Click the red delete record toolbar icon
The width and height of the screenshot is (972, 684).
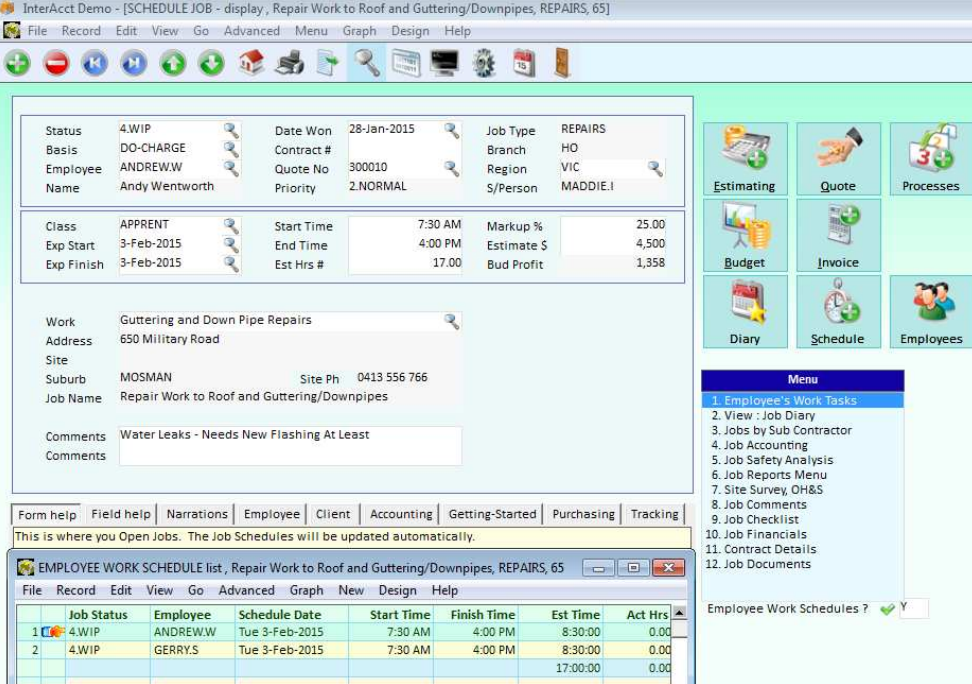pyautogui.click(x=56, y=63)
